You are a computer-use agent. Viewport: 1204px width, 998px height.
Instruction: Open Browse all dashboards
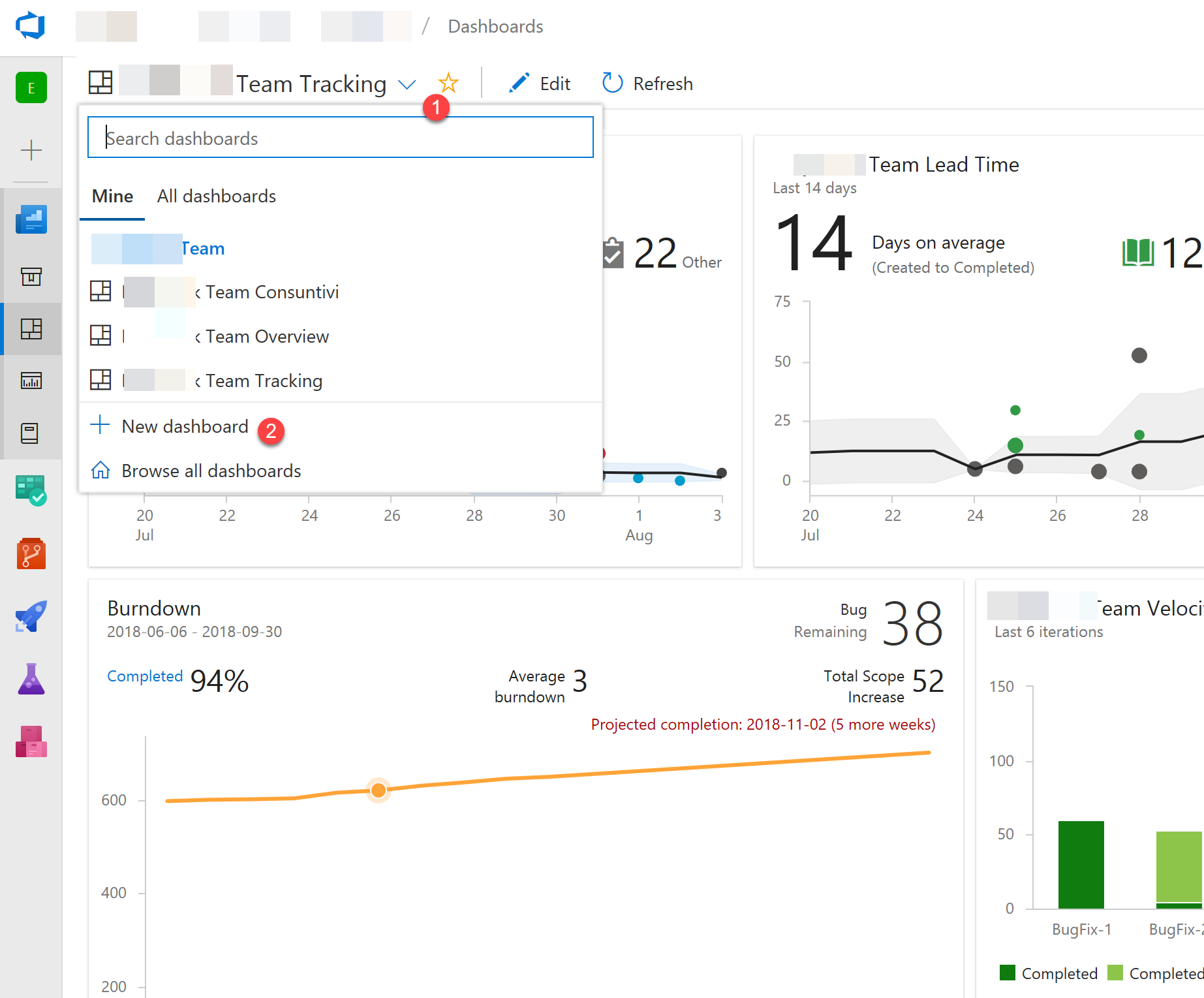pyautogui.click(x=210, y=471)
